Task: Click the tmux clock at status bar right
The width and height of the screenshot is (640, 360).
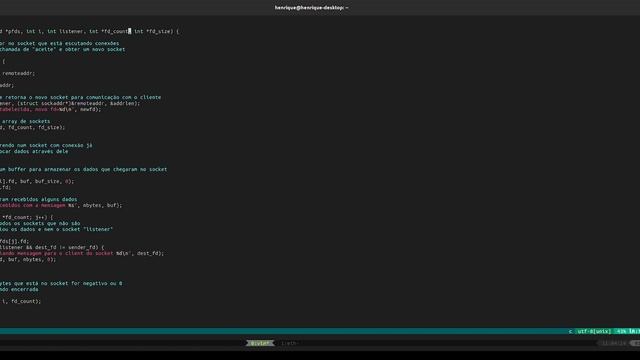Action: [x=614, y=343]
